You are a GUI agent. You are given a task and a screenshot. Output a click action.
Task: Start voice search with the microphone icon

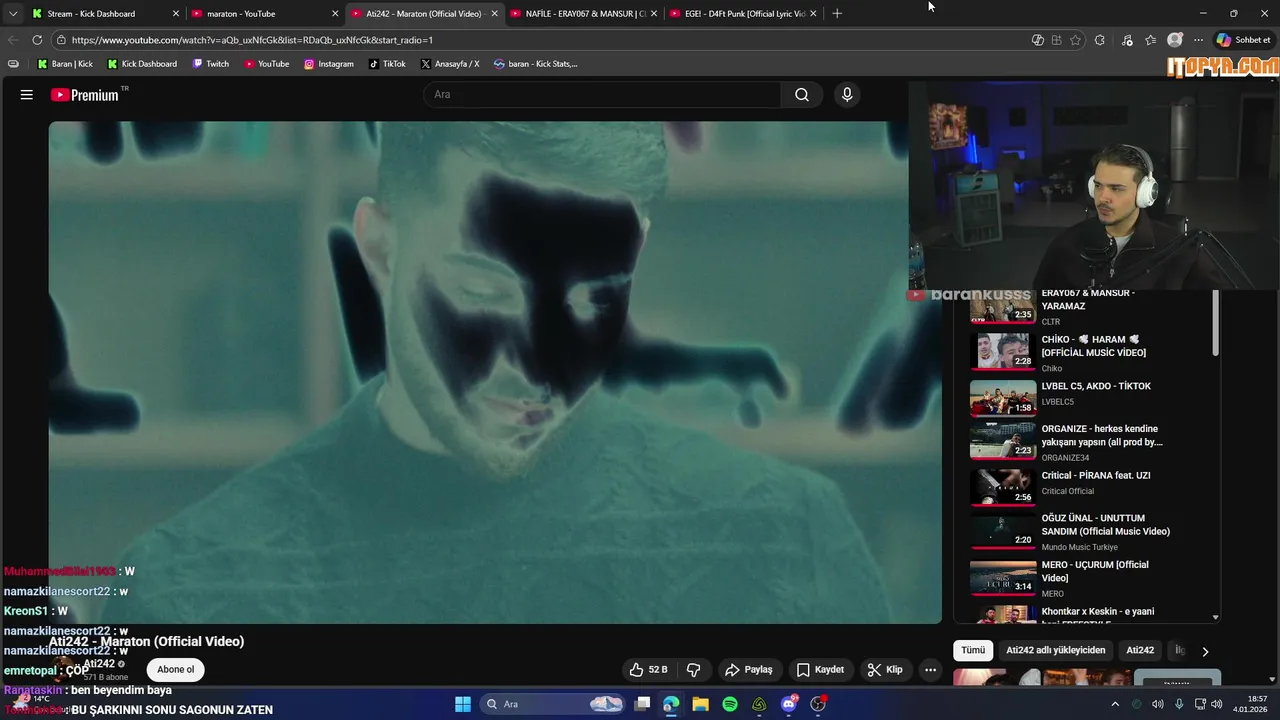pyautogui.click(x=847, y=95)
